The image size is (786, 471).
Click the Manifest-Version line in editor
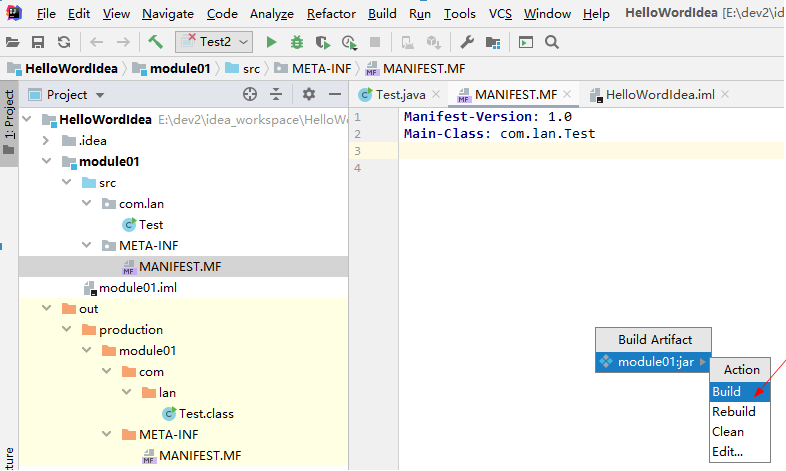(488, 116)
